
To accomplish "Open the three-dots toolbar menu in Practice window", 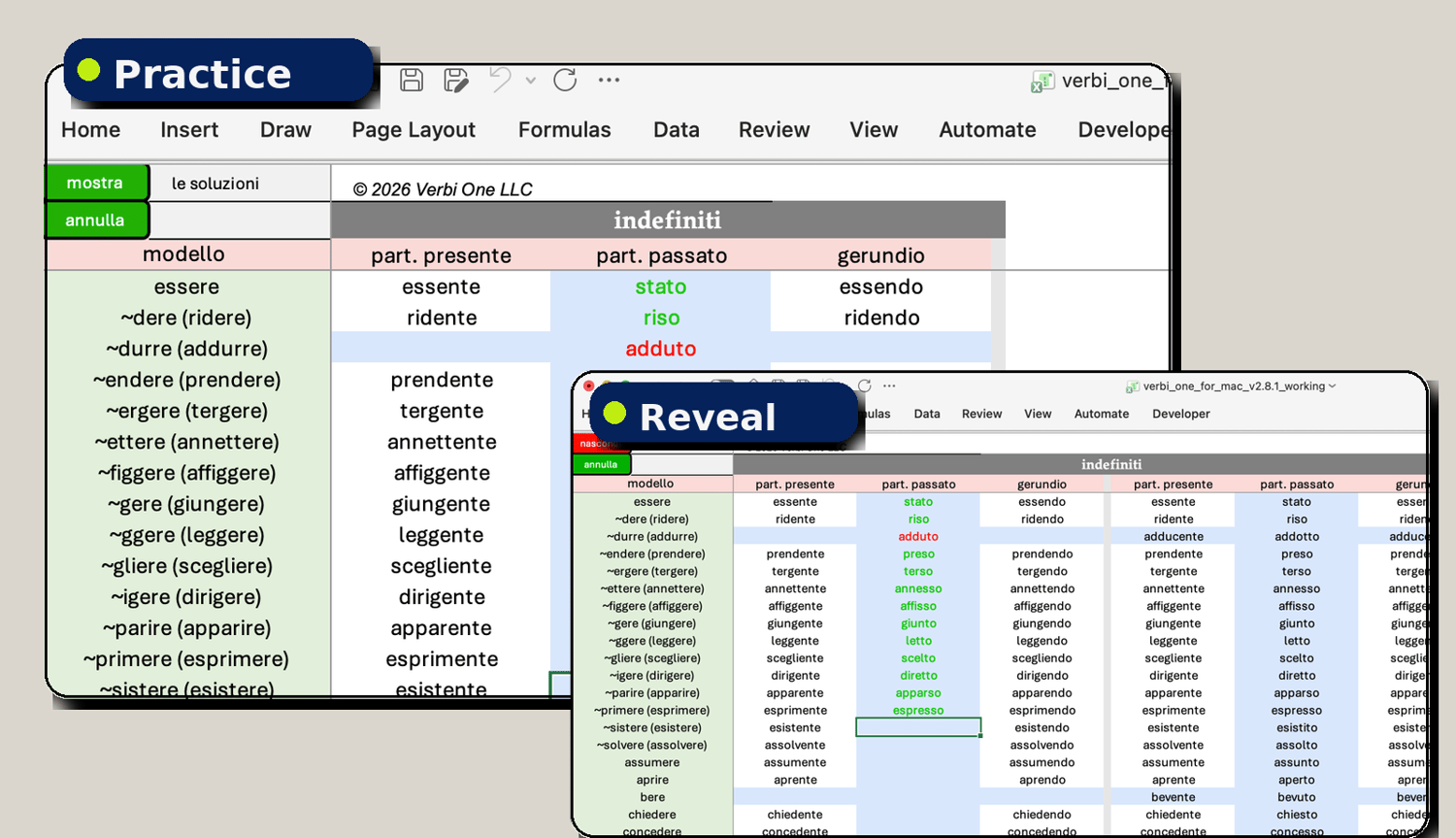I will pyautogui.click(x=609, y=80).
